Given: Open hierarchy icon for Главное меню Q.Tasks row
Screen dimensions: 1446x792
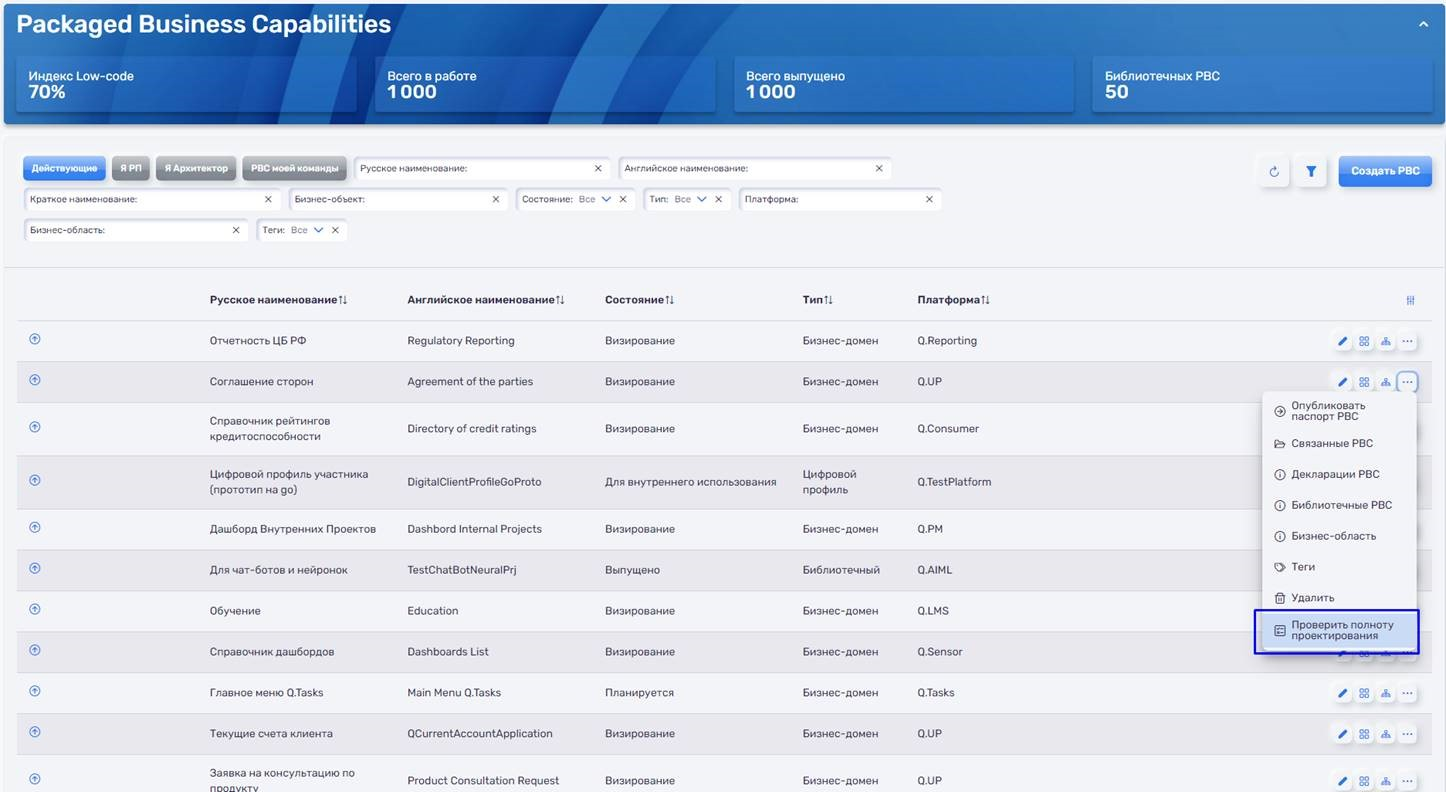Looking at the screenshot, I should [1386, 693].
